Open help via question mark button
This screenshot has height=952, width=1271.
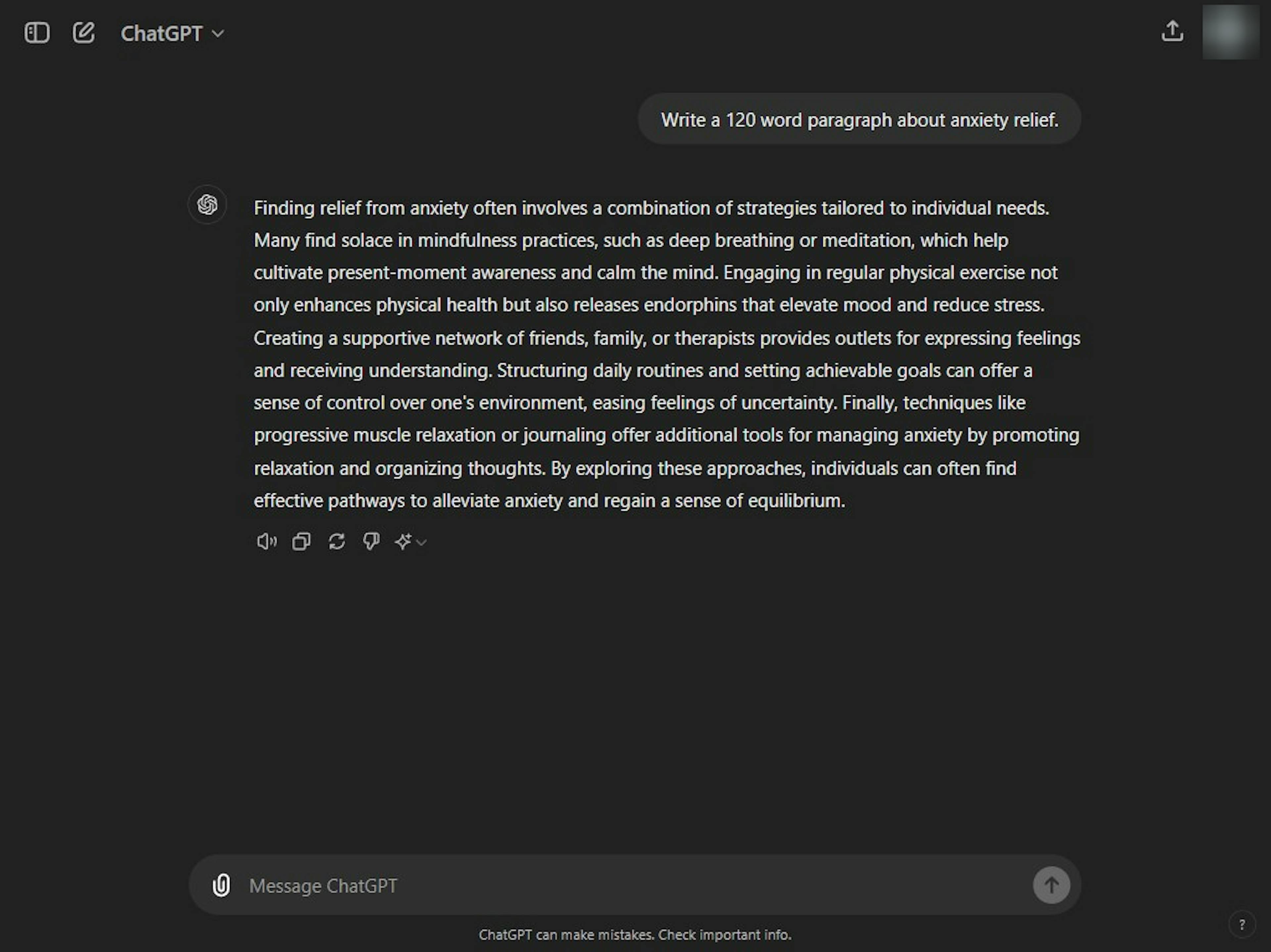coord(1242,925)
